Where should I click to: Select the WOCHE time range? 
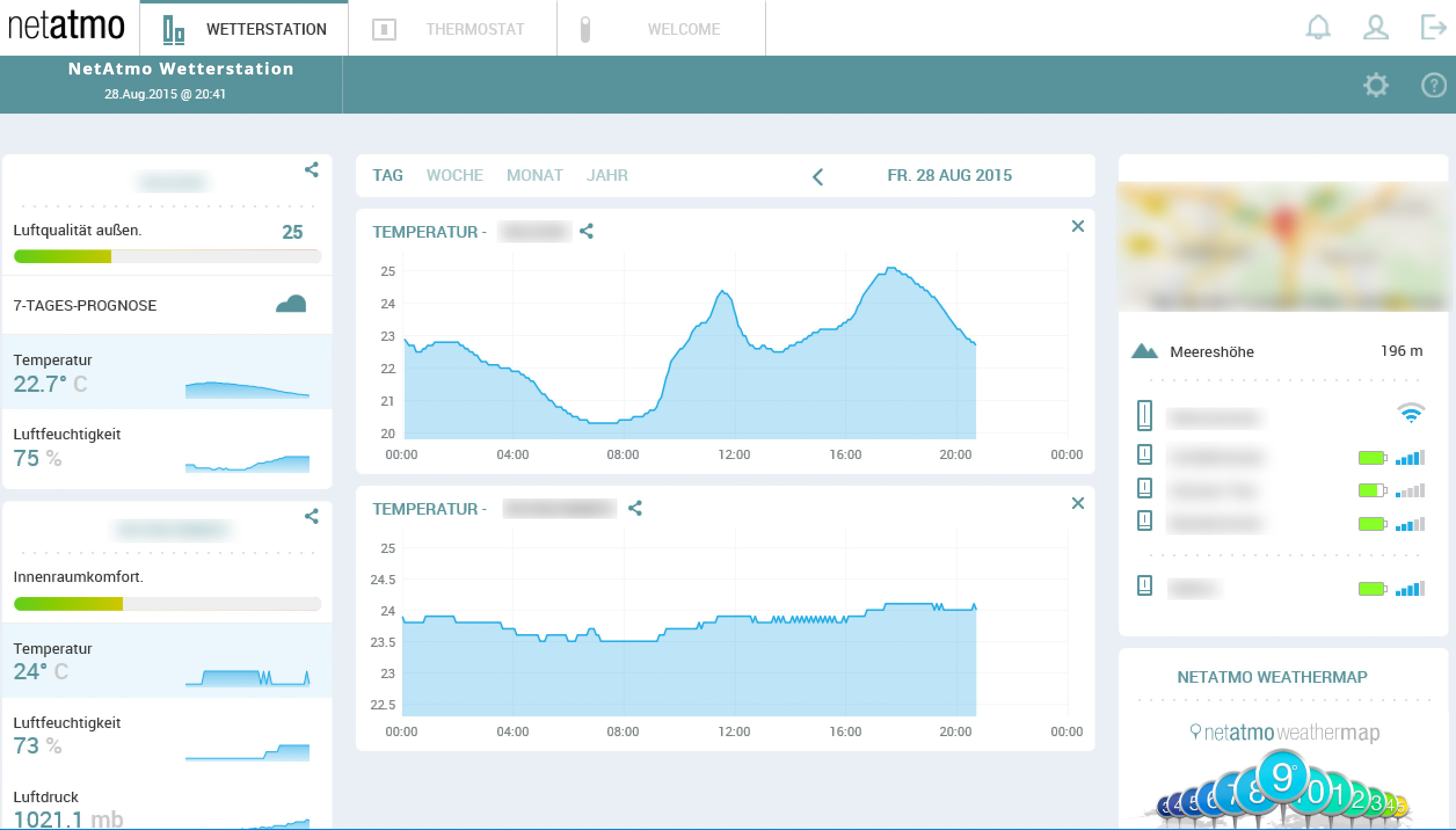tap(454, 175)
